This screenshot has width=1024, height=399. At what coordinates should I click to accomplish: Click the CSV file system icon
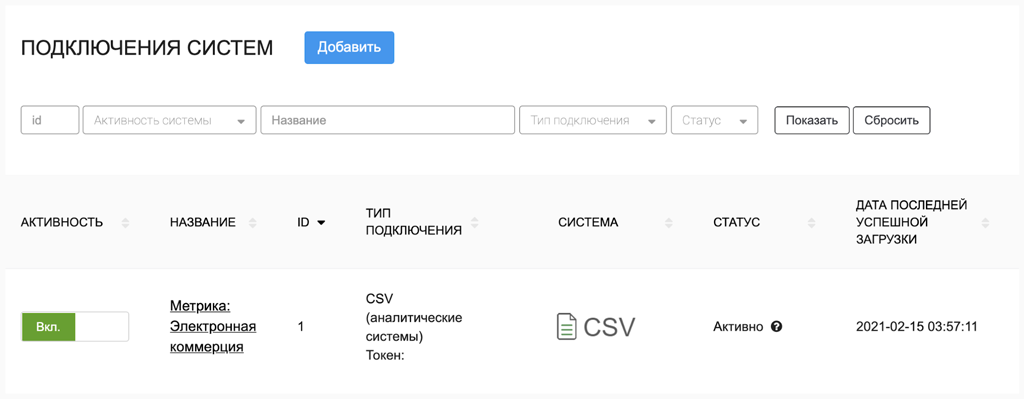595,327
